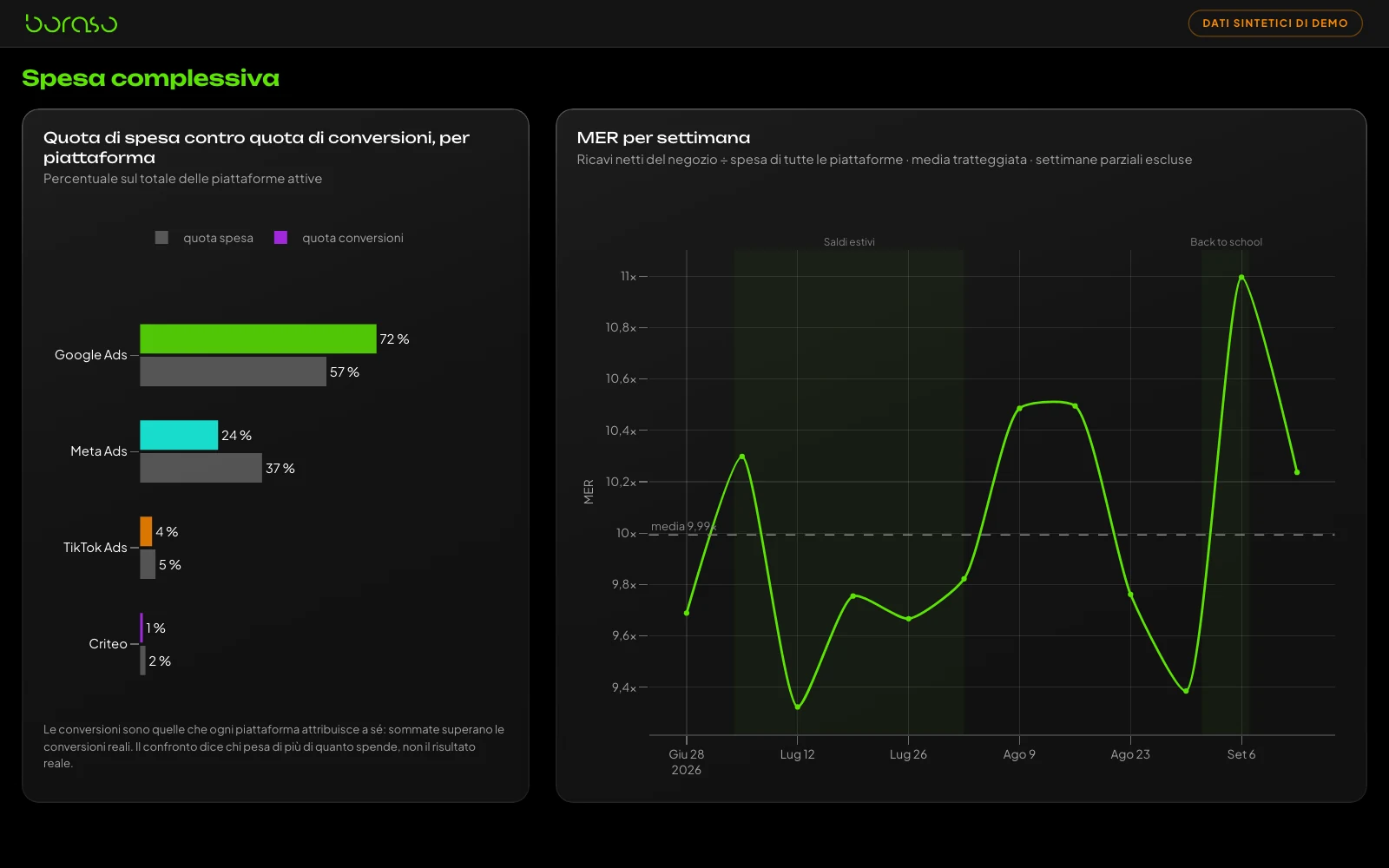Click the DATI SINTETICI DI DEMO badge

click(x=1274, y=23)
